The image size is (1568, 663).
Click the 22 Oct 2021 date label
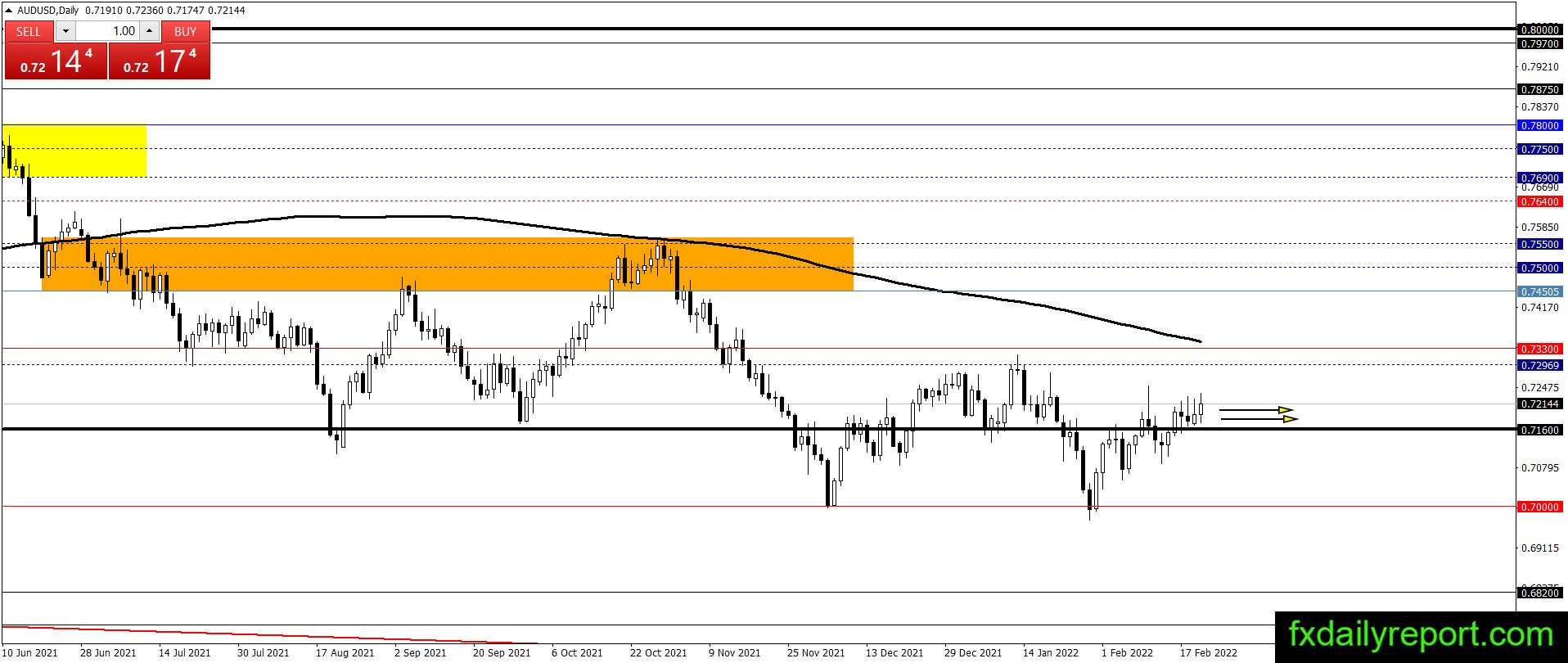659,653
